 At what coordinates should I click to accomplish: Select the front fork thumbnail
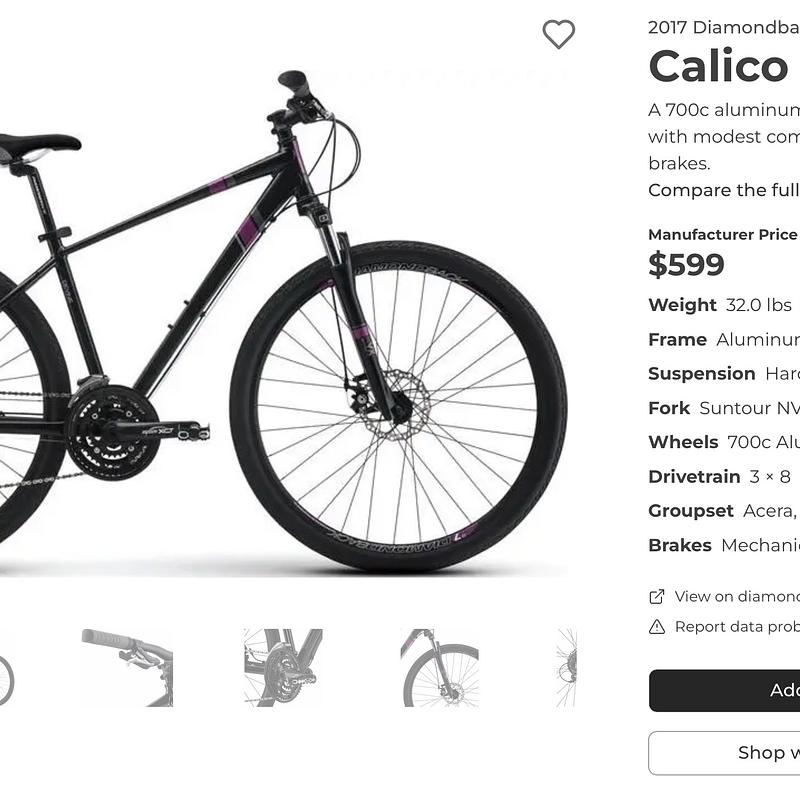[440, 663]
